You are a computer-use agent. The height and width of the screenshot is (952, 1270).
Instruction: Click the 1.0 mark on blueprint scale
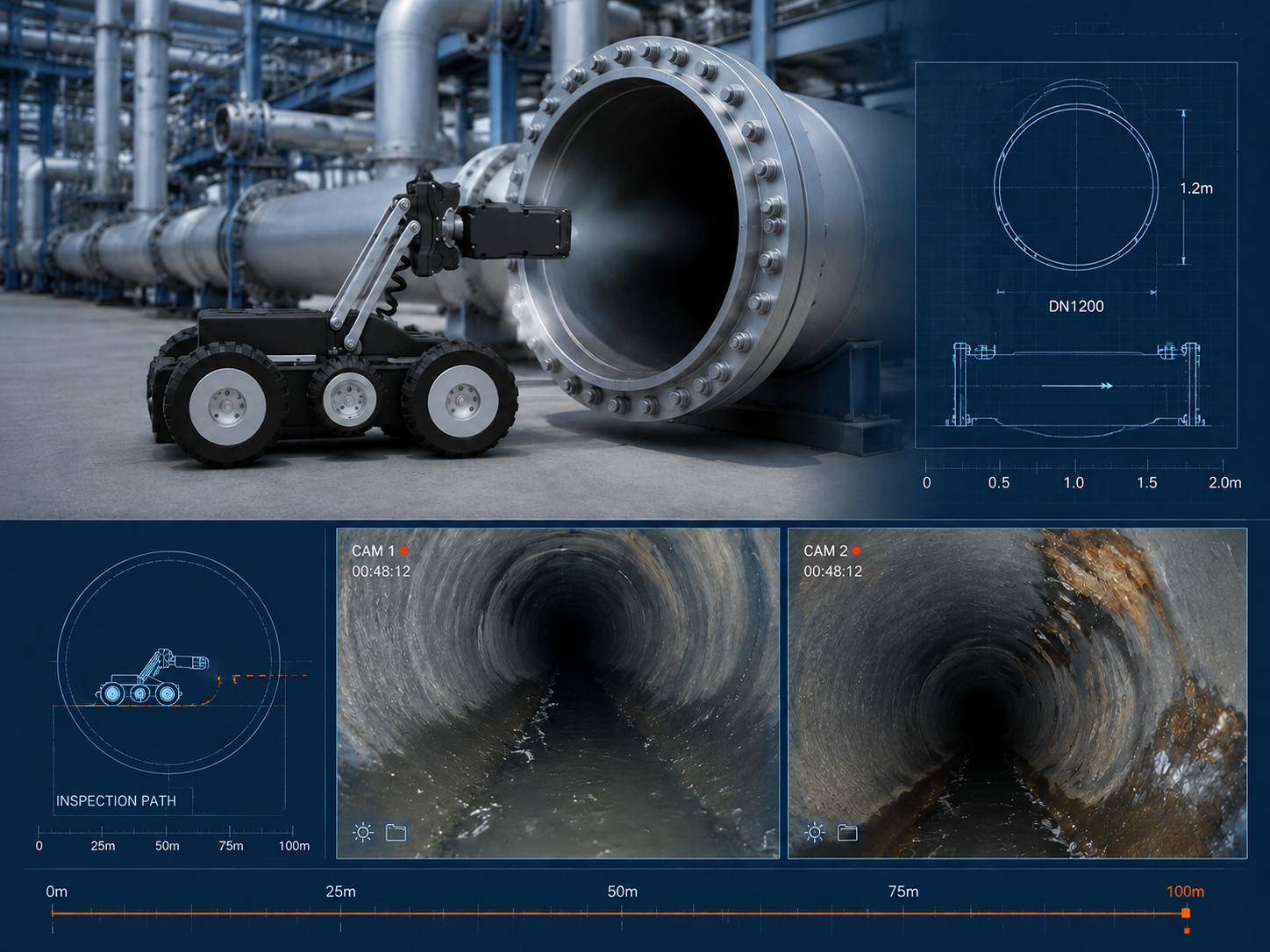tap(1074, 483)
